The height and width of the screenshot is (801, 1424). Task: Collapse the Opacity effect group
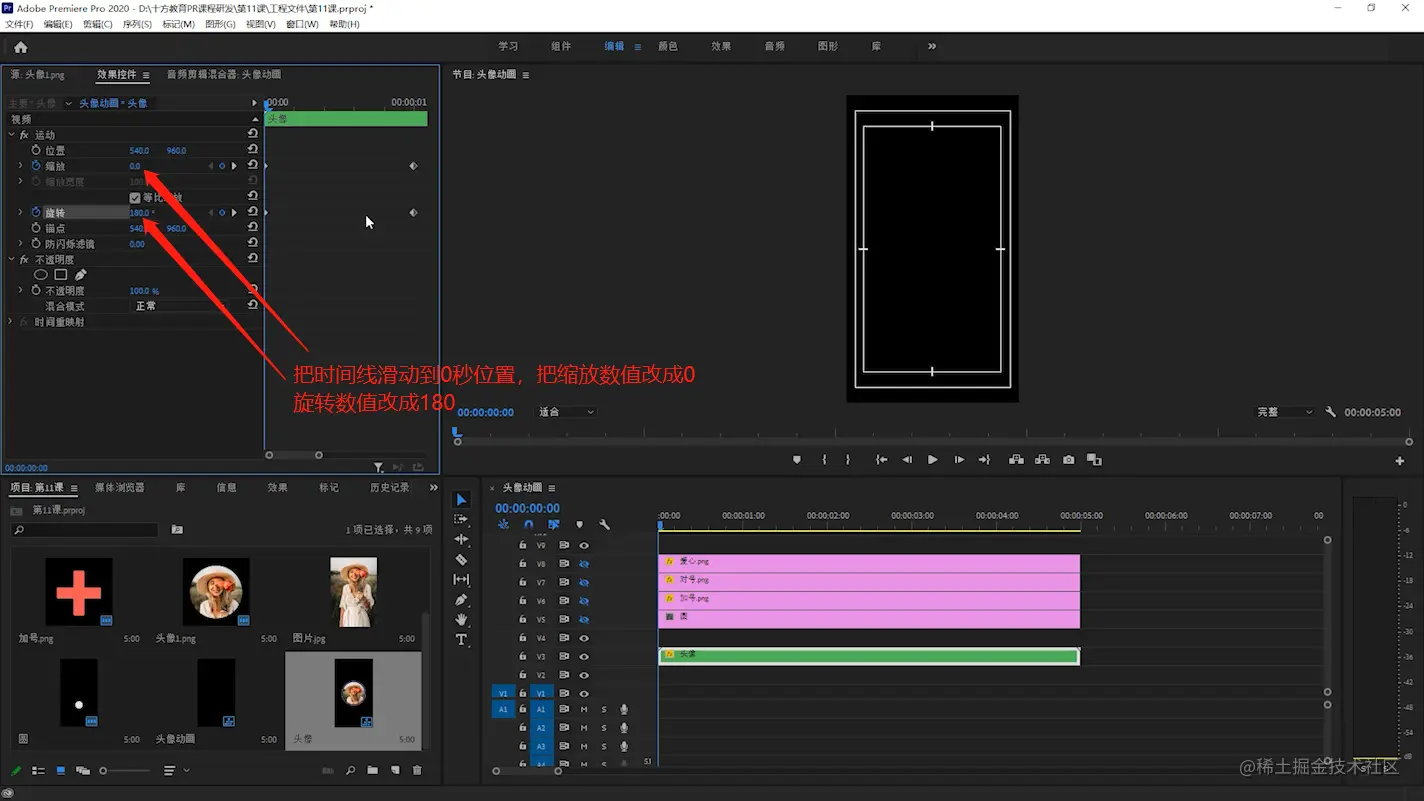tap(11, 260)
